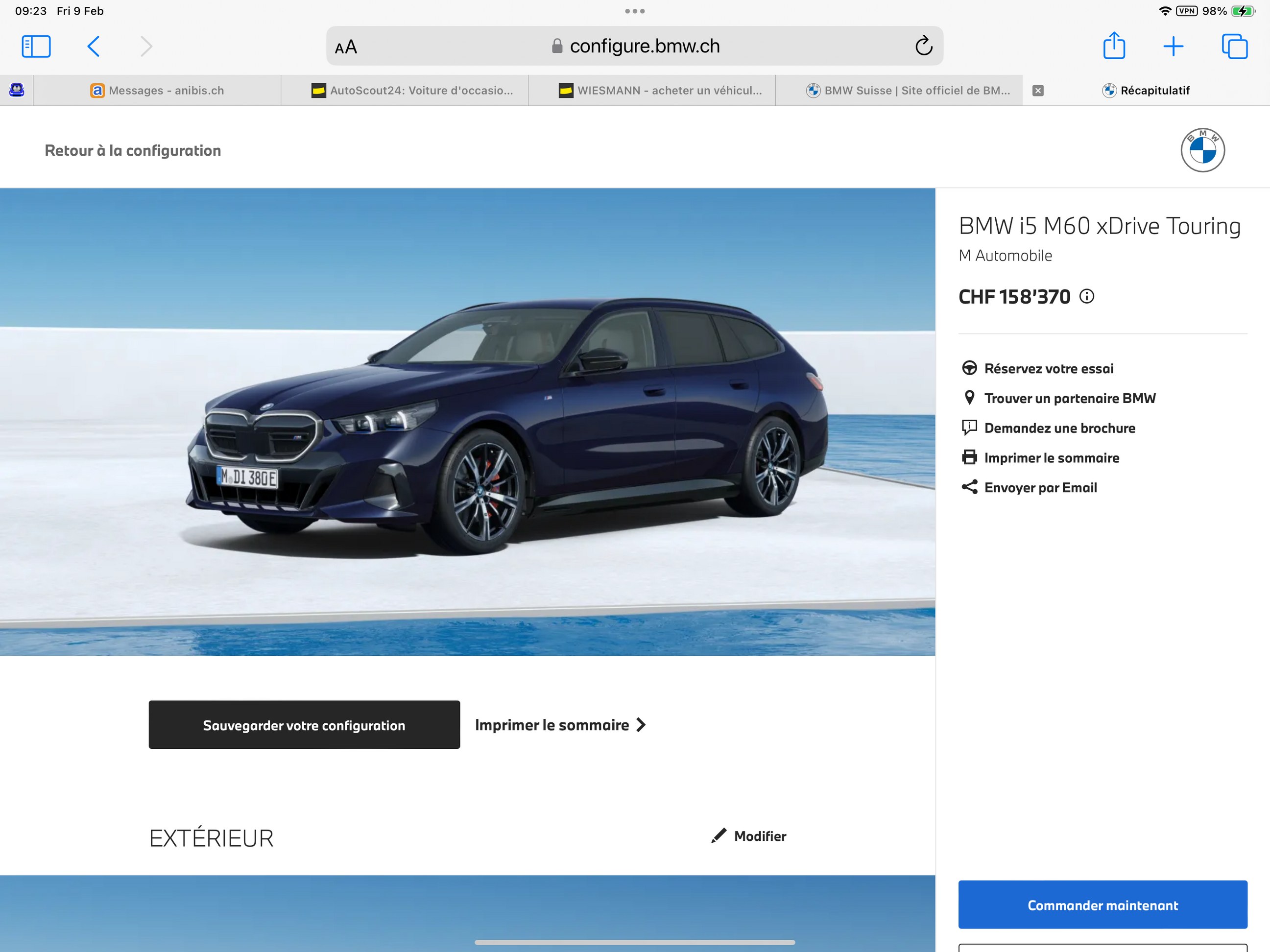Close the Récapitulatif tab with X
The height and width of the screenshot is (952, 1270).
tap(1037, 90)
